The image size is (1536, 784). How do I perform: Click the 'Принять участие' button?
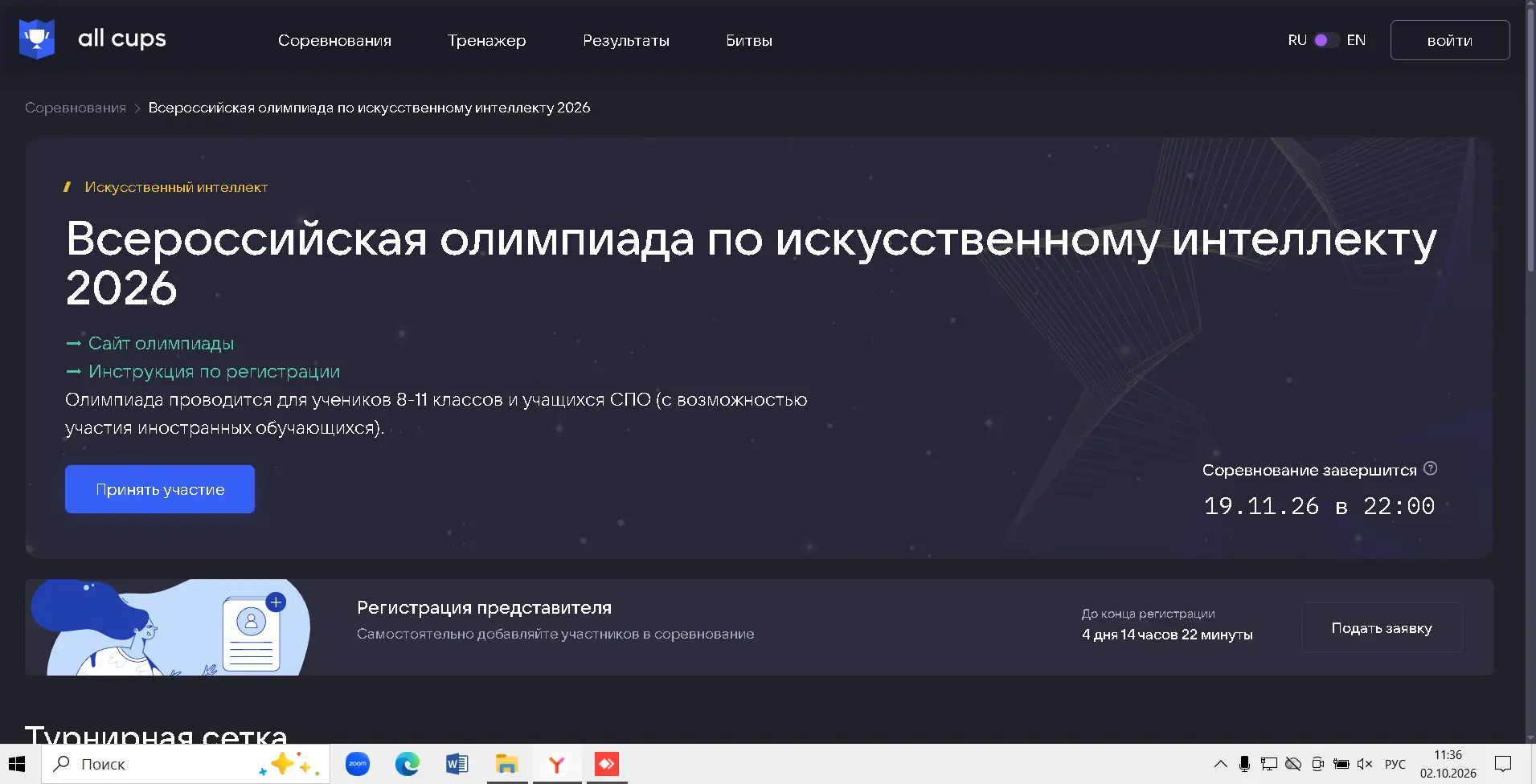pyautogui.click(x=160, y=489)
